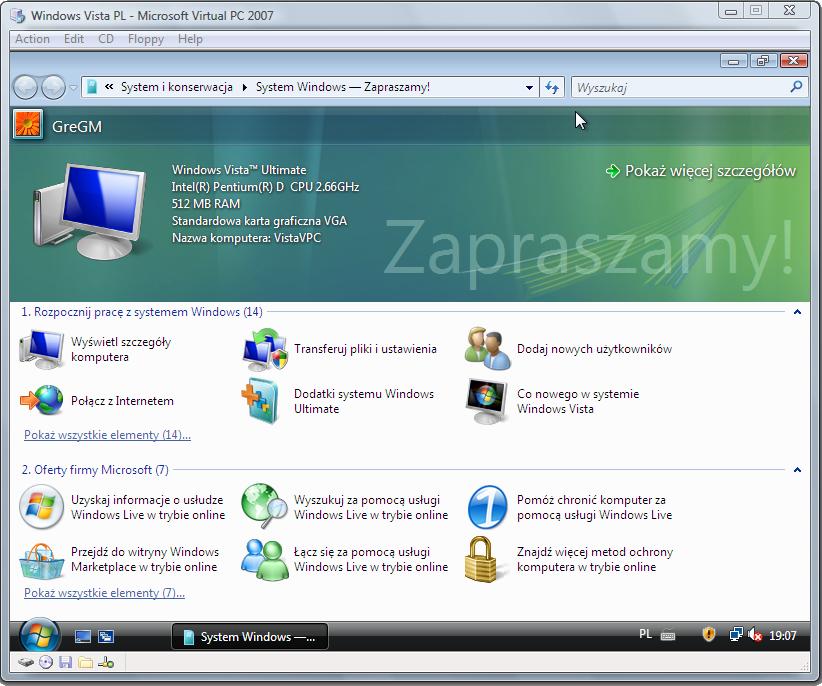
Task: Open the Edit menu
Action: [74, 39]
